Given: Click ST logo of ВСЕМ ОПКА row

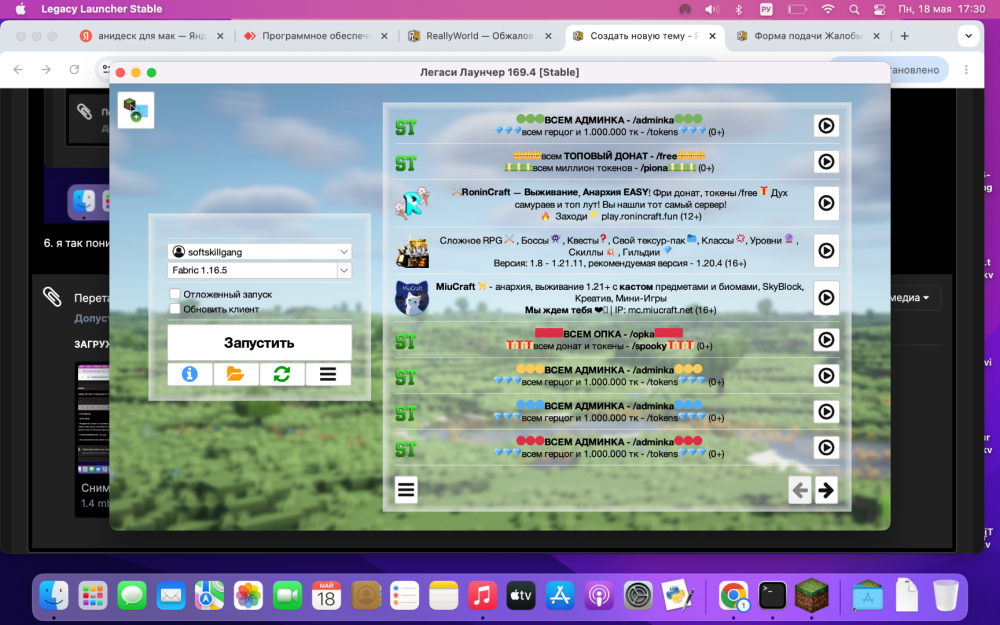Looking at the screenshot, I should point(406,342).
